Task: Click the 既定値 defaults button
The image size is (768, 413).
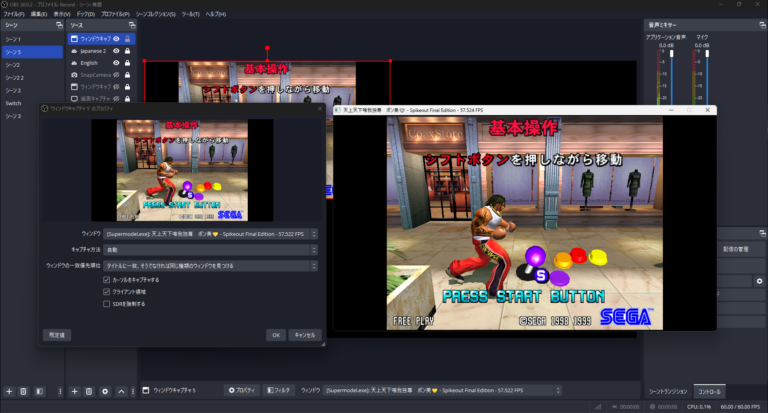Action: (x=57, y=335)
